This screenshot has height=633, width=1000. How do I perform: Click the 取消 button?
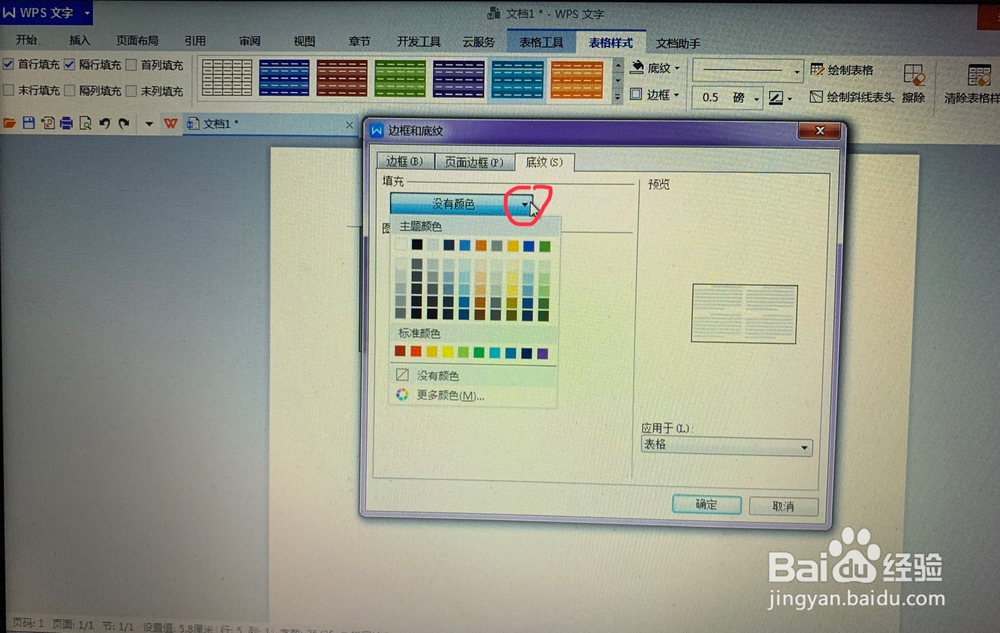(783, 506)
